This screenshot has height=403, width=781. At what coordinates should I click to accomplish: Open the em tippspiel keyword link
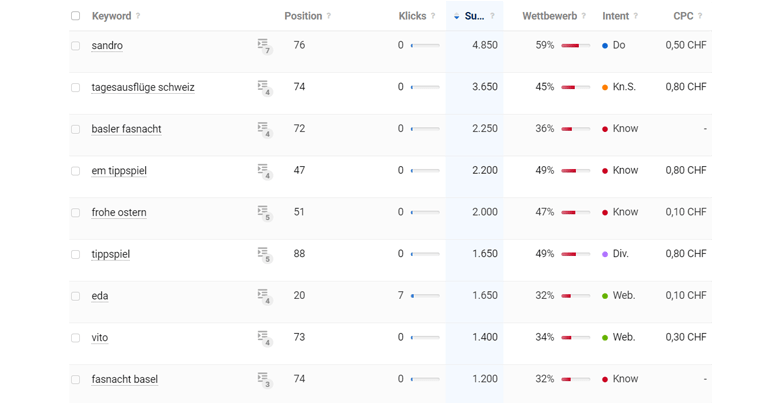119,171
